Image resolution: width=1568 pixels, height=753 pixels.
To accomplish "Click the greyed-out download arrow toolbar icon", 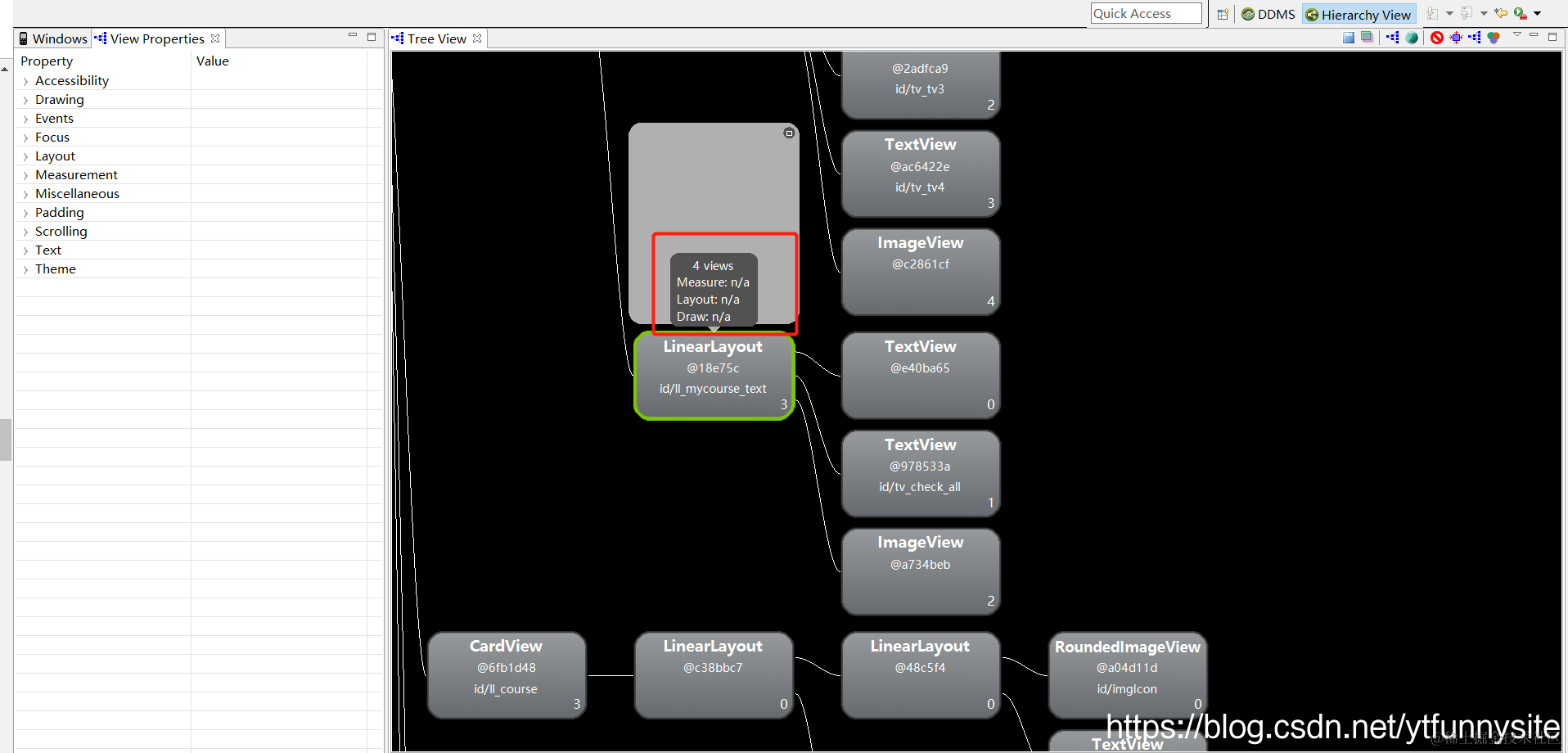I will pos(1432,14).
